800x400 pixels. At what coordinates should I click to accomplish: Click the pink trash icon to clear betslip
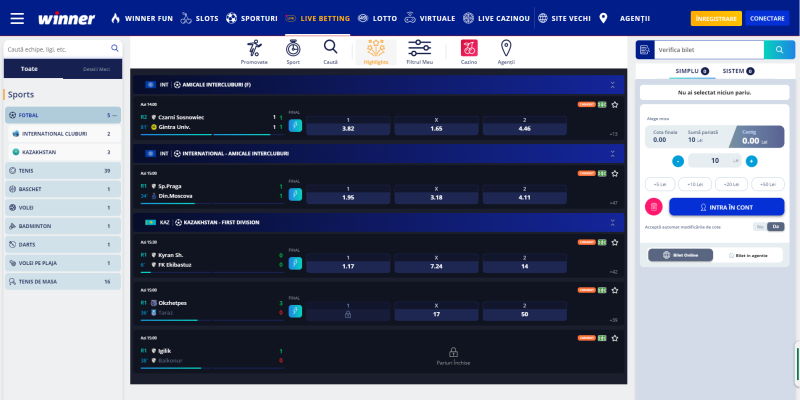[654, 207]
